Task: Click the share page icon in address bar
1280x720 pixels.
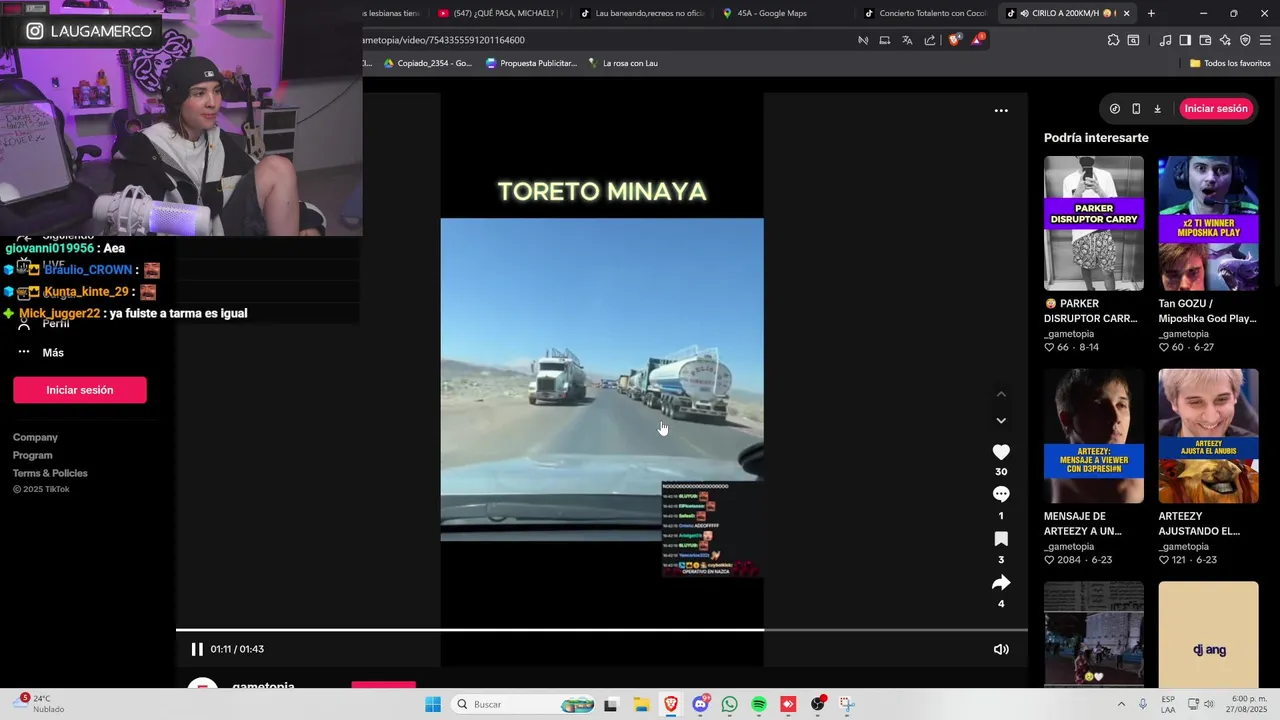Action: click(930, 40)
